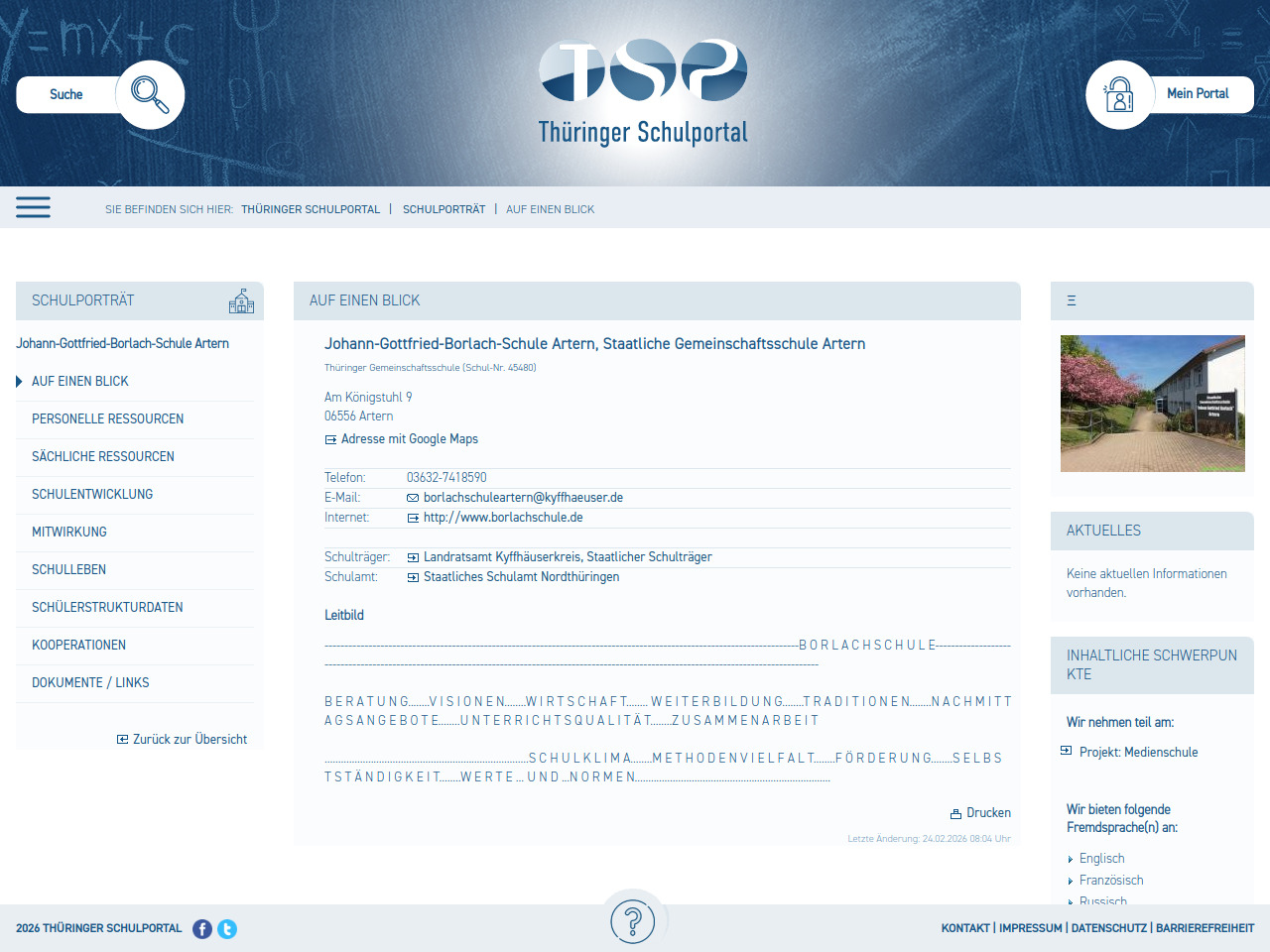Click the Facebook icon in footer
Screen dimensions: 1270x952
[x=202, y=929]
